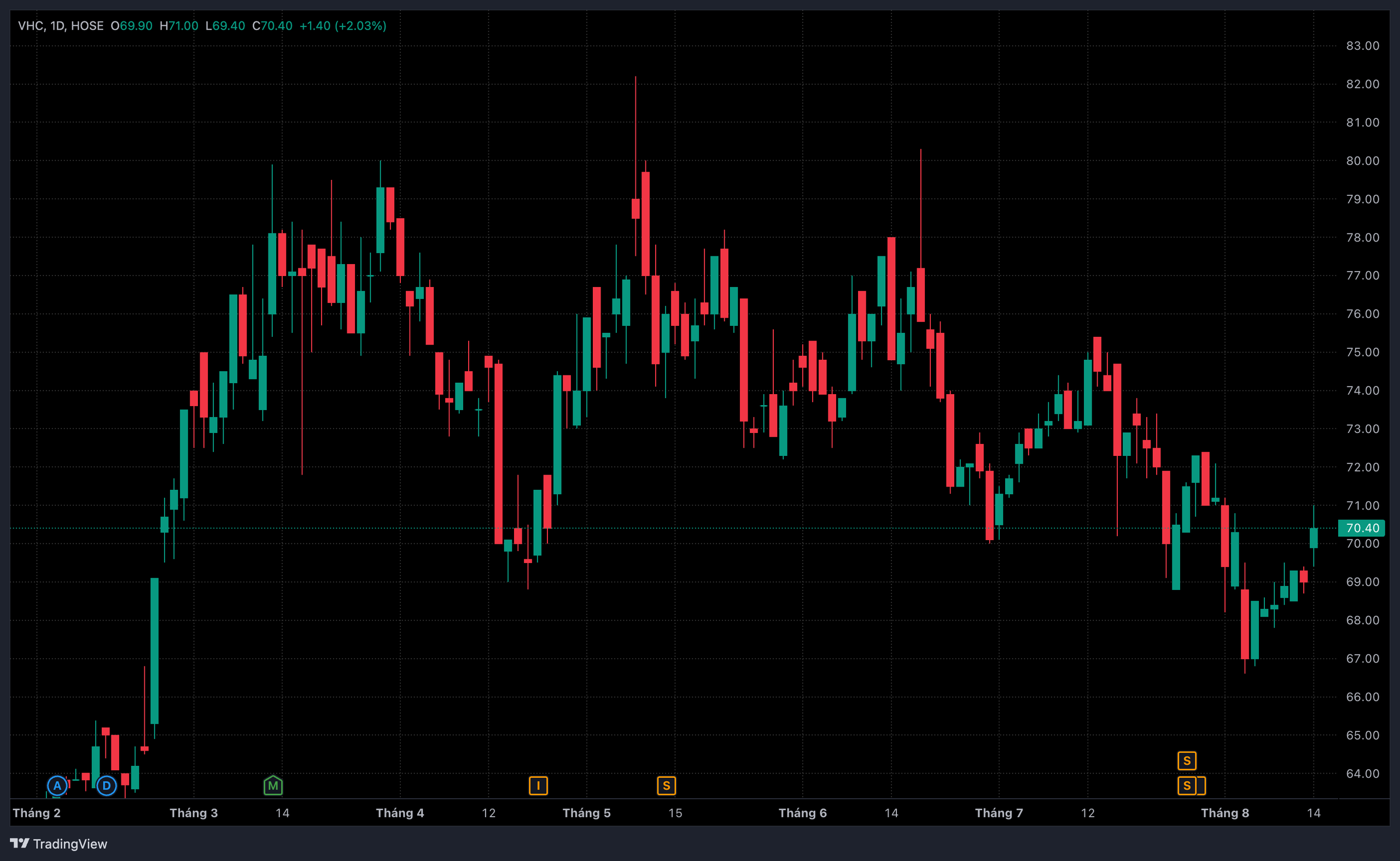This screenshot has width=1400, height=861.
Task: Click the blue D dividend marker
Action: click(x=107, y=786)
